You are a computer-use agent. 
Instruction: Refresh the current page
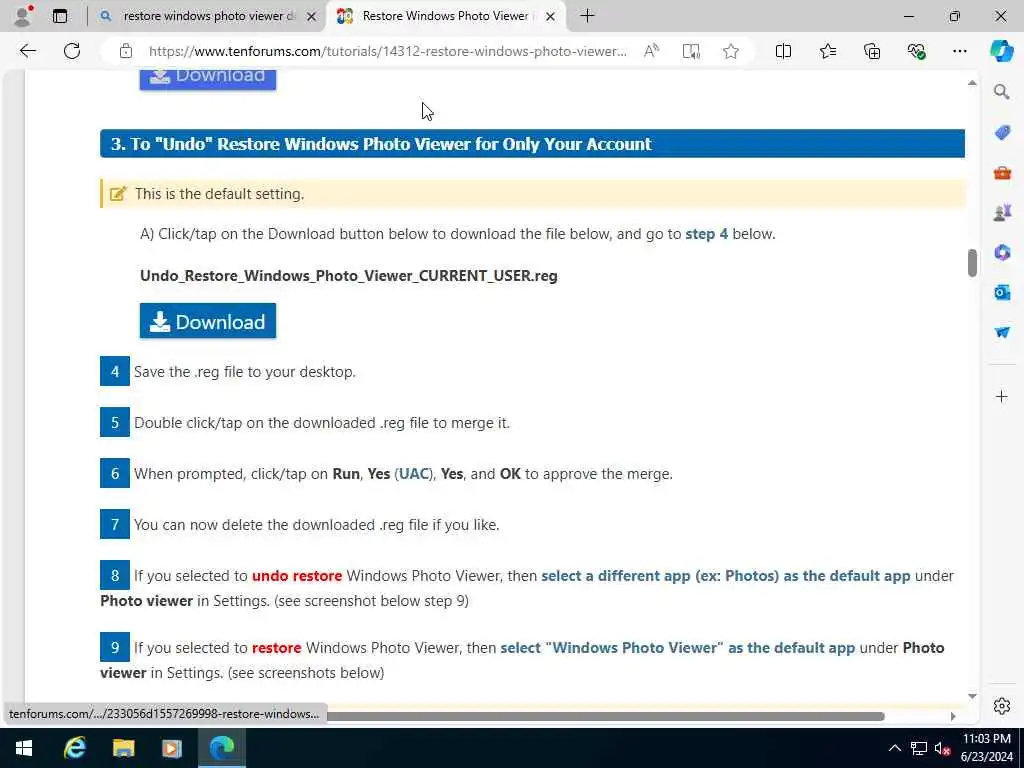pos(72,51)
